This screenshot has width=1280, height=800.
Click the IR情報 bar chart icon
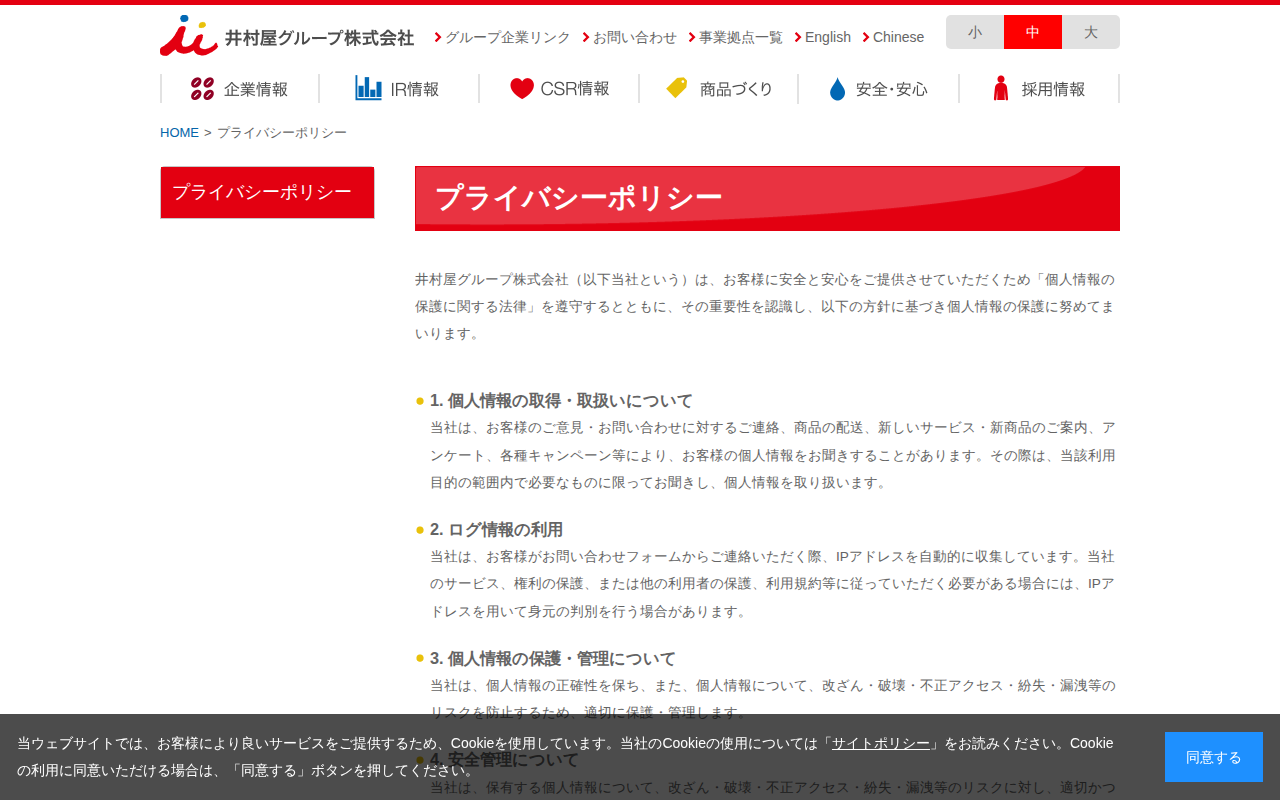pos(368,88)
